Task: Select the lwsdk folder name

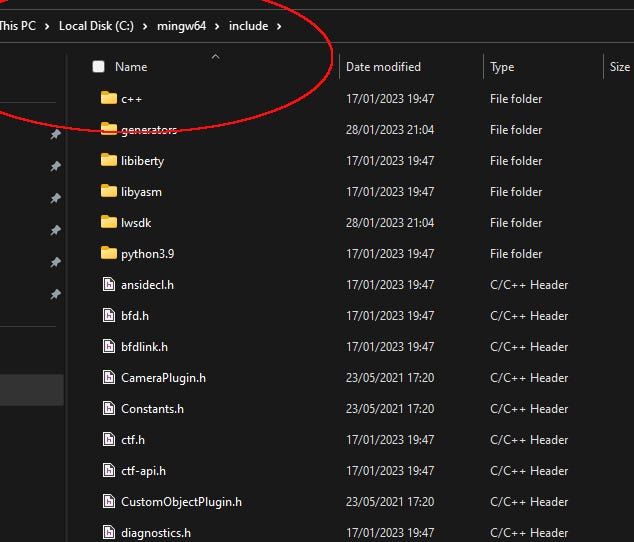Action: [136, 222]
